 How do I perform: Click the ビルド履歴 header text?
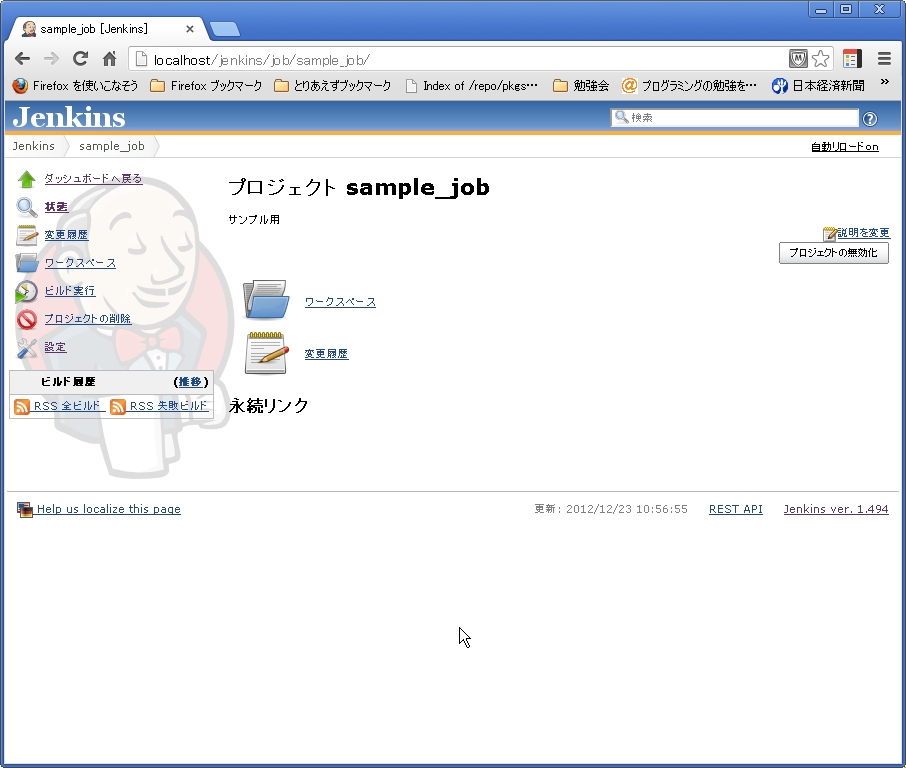tap(68, 382)
